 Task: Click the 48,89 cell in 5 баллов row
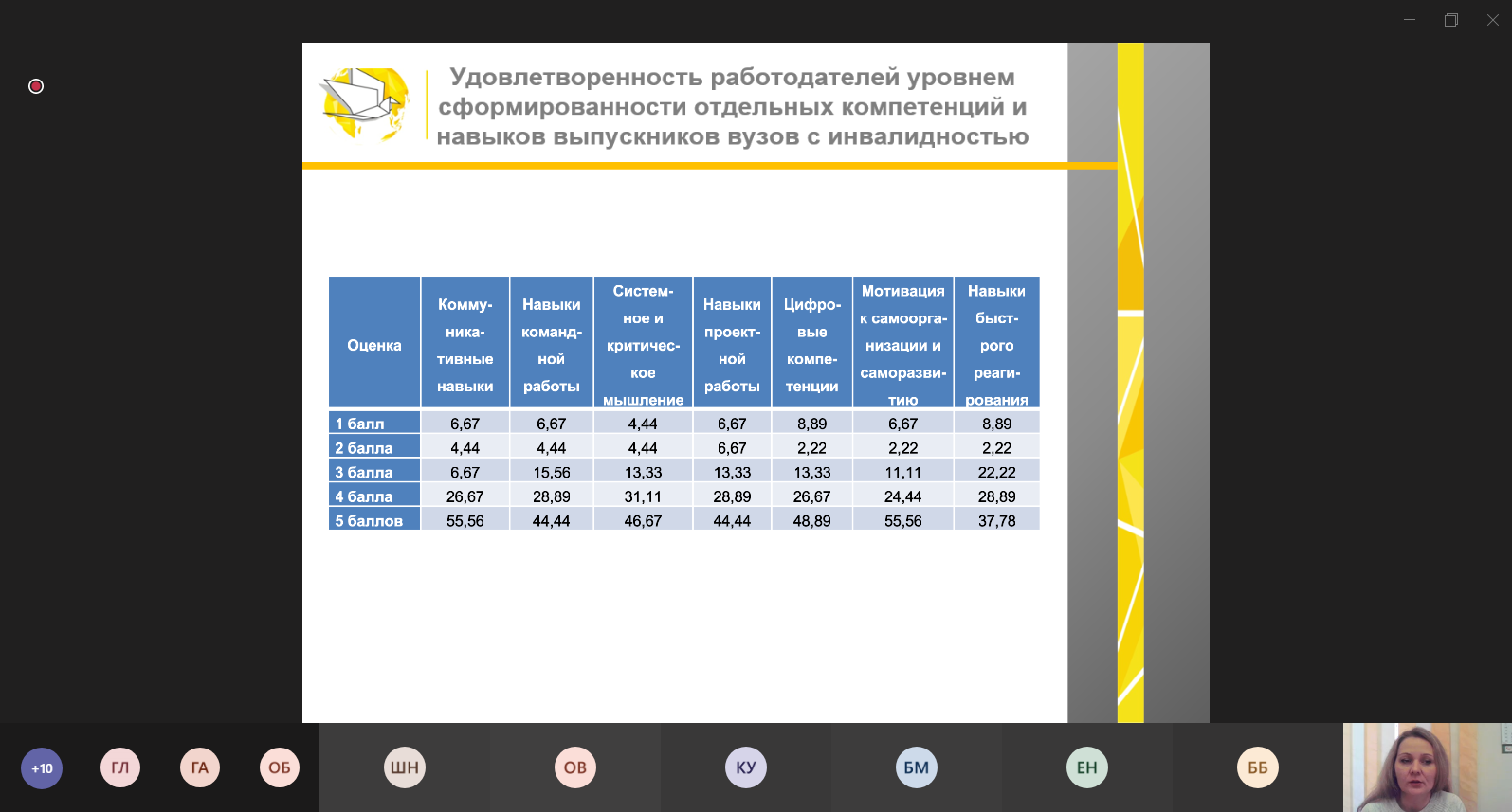(x=812, y=520)
